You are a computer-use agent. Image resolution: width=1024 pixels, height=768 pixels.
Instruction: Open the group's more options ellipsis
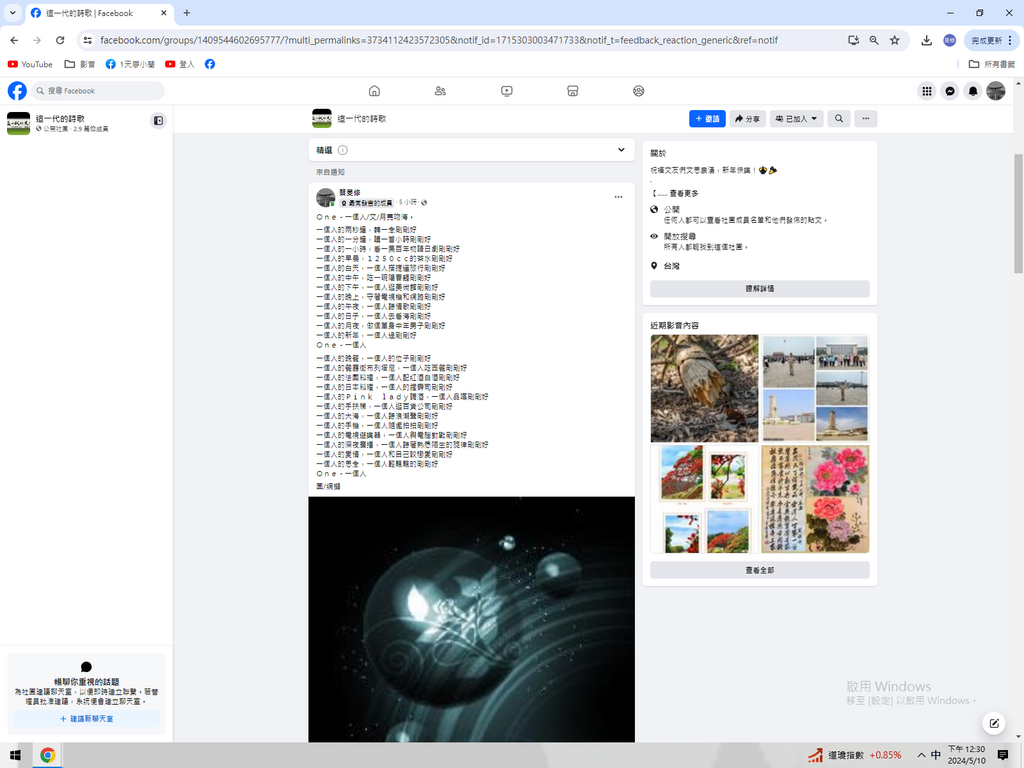pos(866,119)
